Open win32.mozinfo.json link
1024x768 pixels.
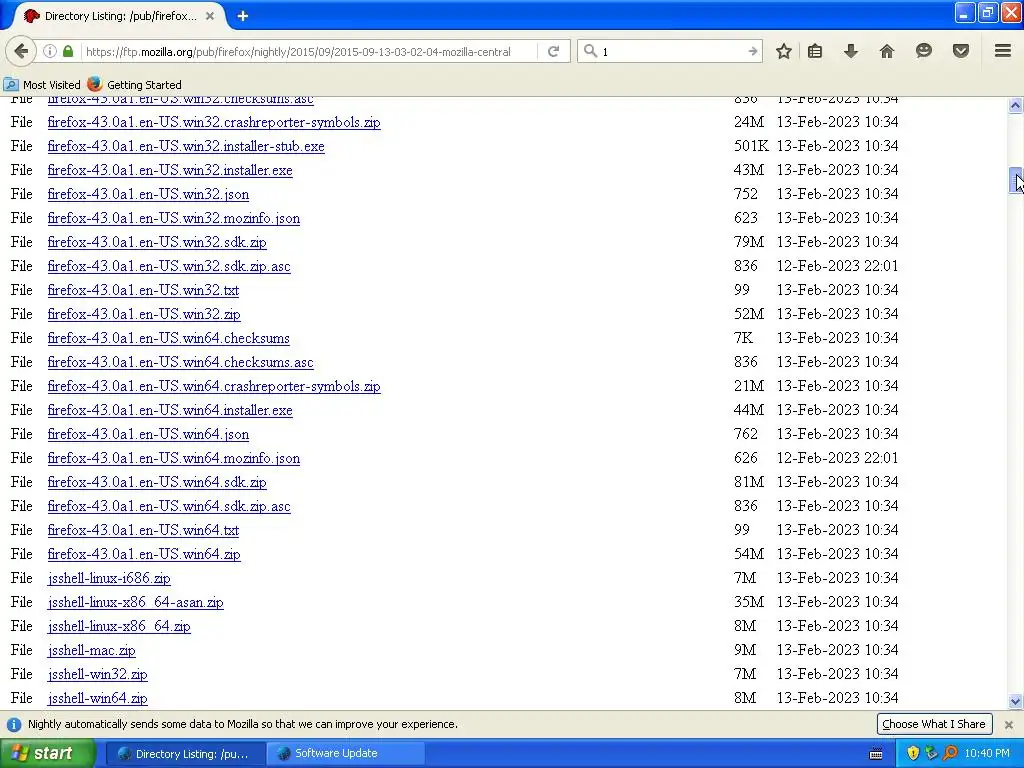pyautogui.click(x=174, y=218)
